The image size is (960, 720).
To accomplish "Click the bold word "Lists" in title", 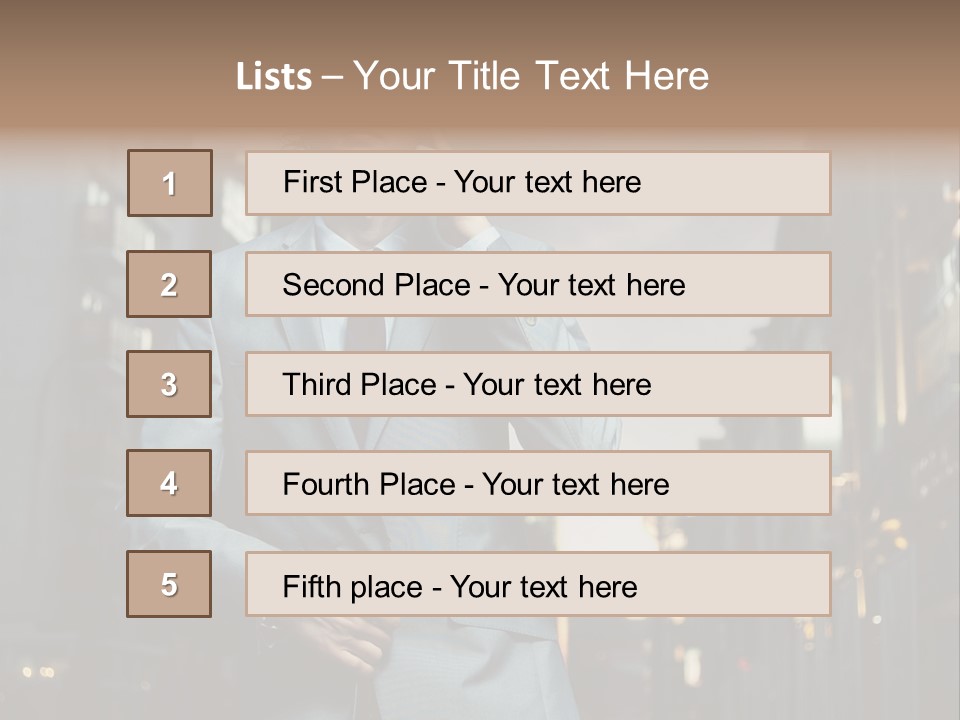I will pos(273,76).
